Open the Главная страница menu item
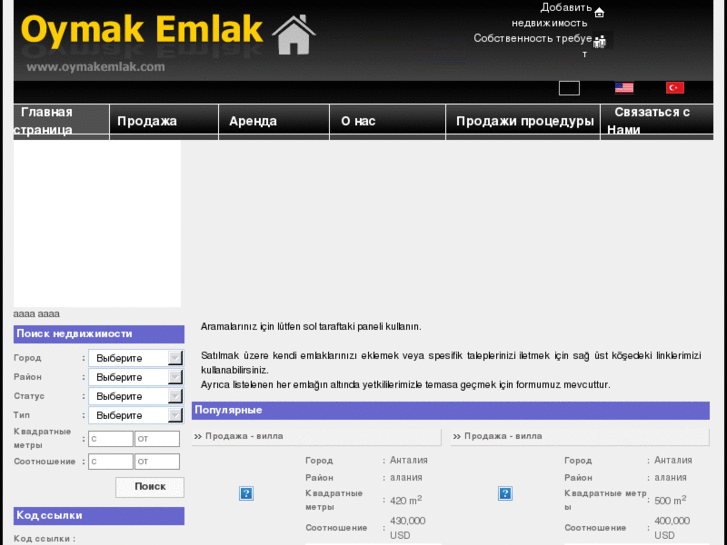 [x=61, y=121]
